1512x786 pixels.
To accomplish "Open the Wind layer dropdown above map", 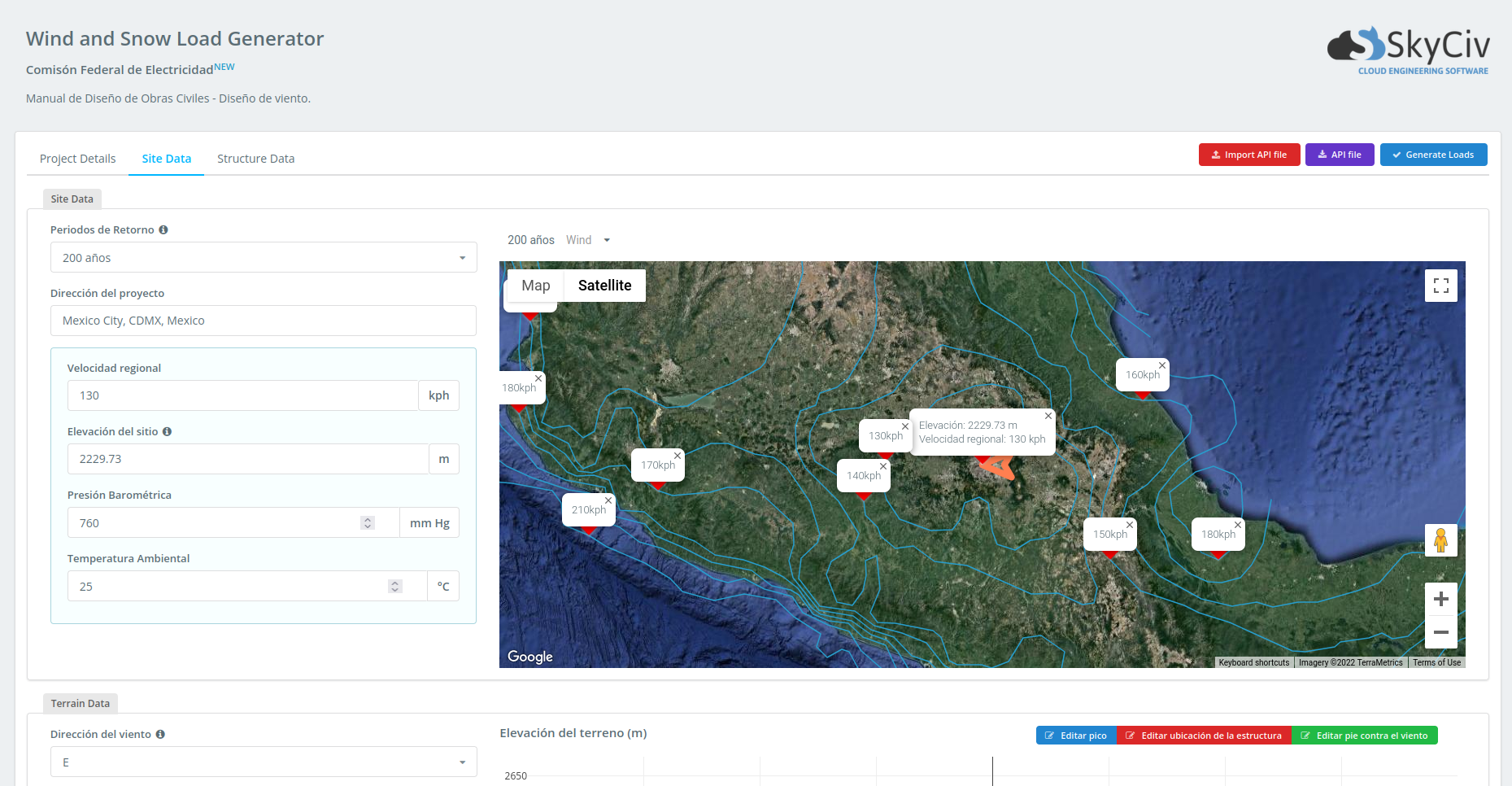I will click(x=589, y=240).
